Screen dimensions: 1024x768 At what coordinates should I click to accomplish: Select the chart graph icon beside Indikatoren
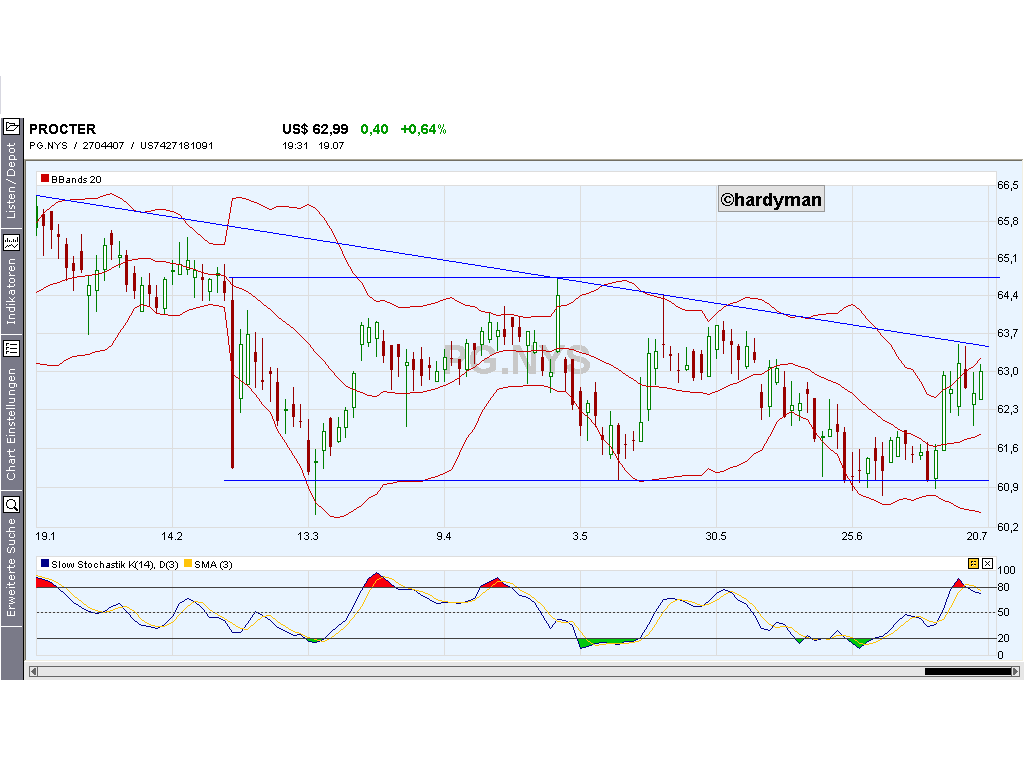click(x=13, y=241)
